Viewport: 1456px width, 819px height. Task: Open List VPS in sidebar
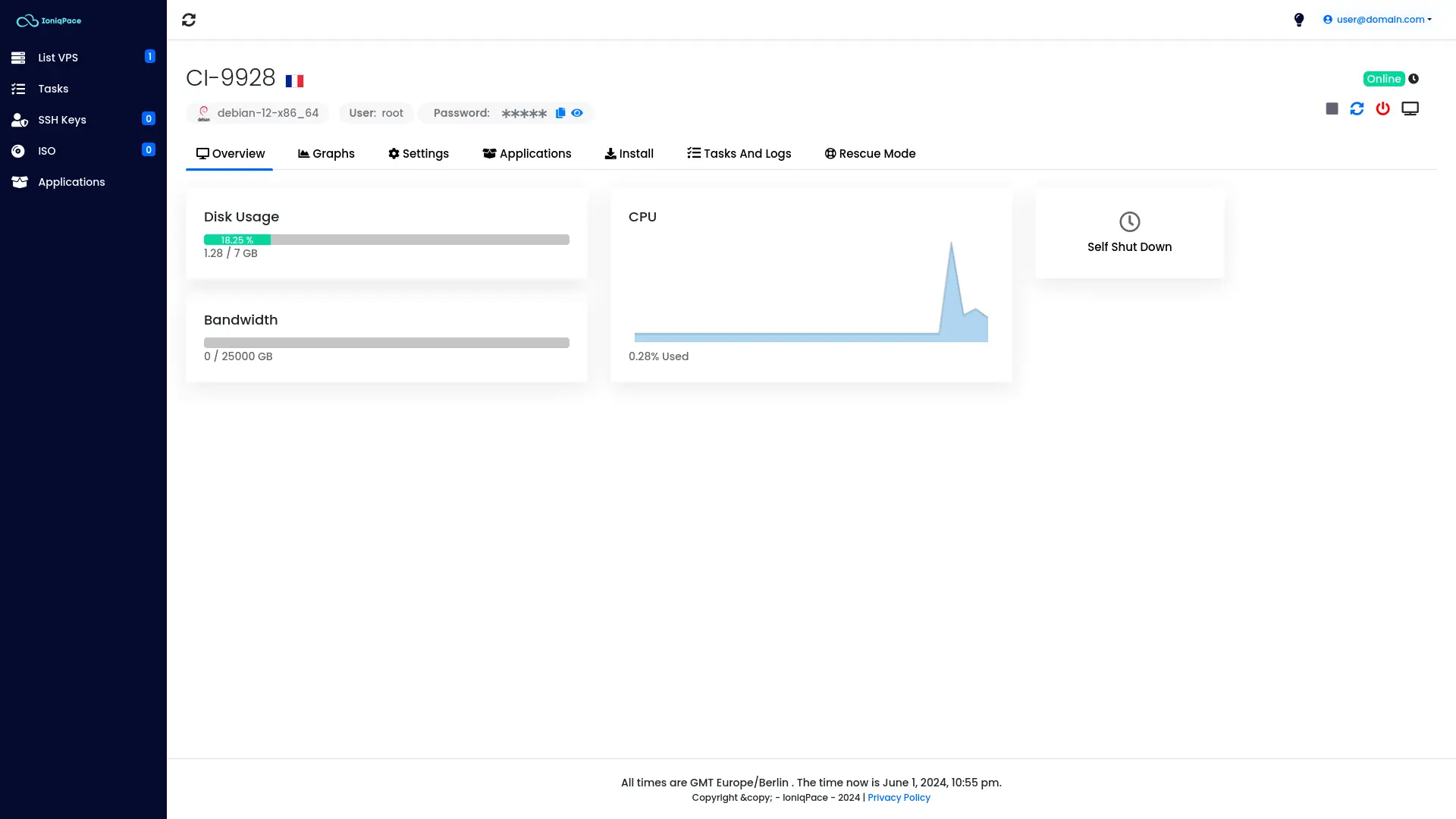click(58, 58)
